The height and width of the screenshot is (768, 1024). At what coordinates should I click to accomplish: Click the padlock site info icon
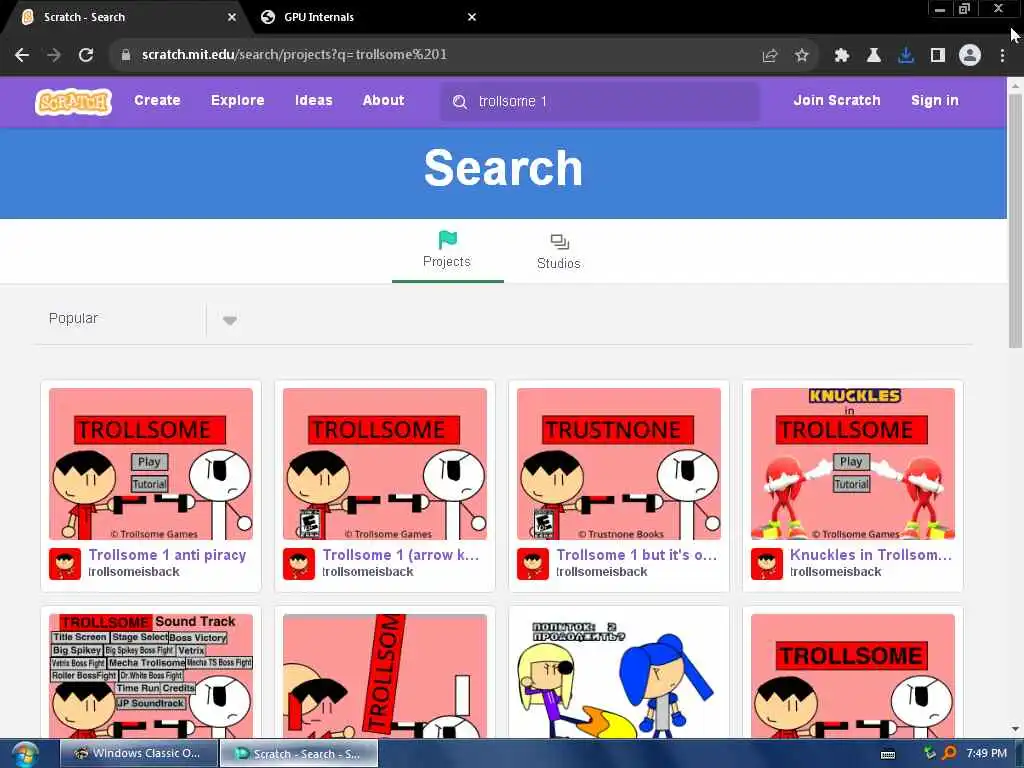click(126, 55)
